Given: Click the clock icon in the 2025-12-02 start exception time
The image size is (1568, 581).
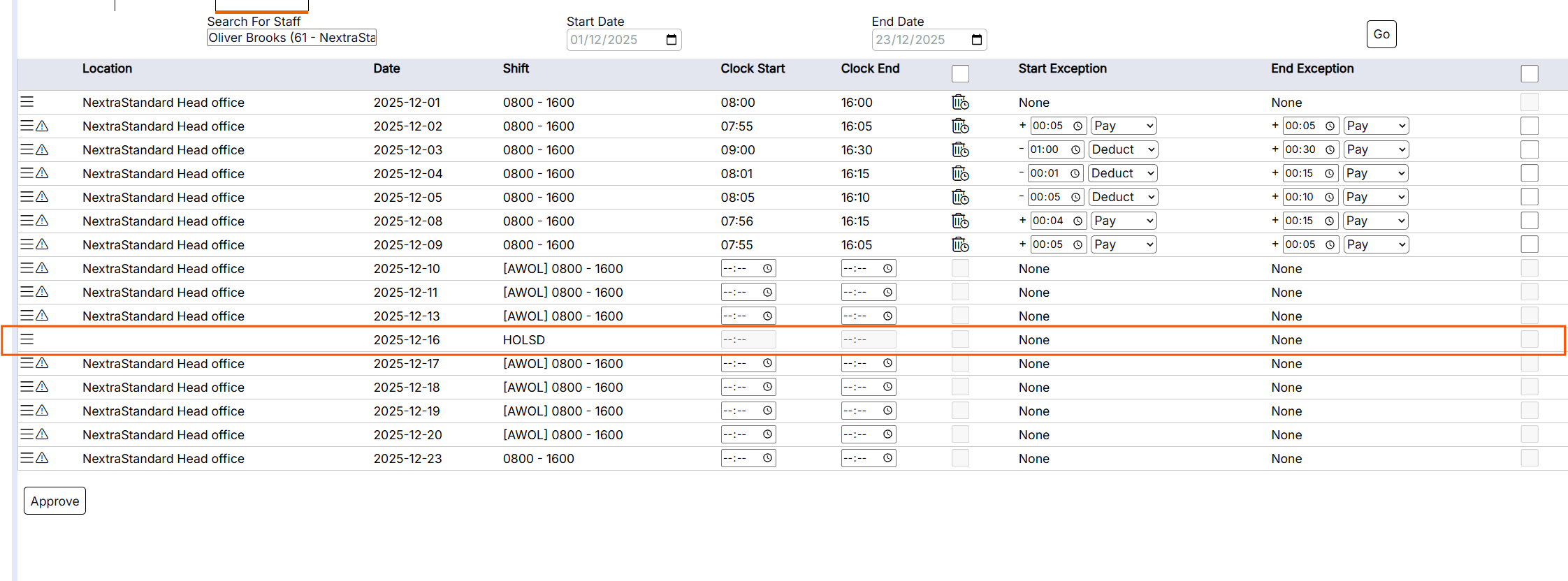Looking at the screenshot, I should (x=1078, y=126).
